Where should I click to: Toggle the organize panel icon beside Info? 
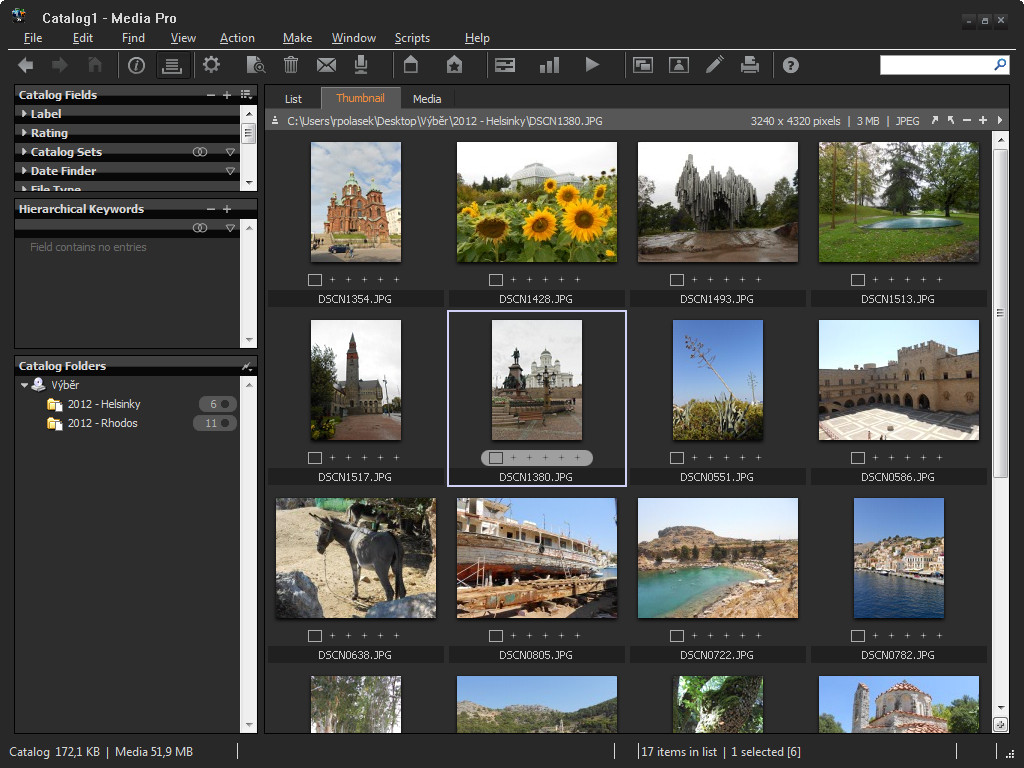(x=172, y=65)
